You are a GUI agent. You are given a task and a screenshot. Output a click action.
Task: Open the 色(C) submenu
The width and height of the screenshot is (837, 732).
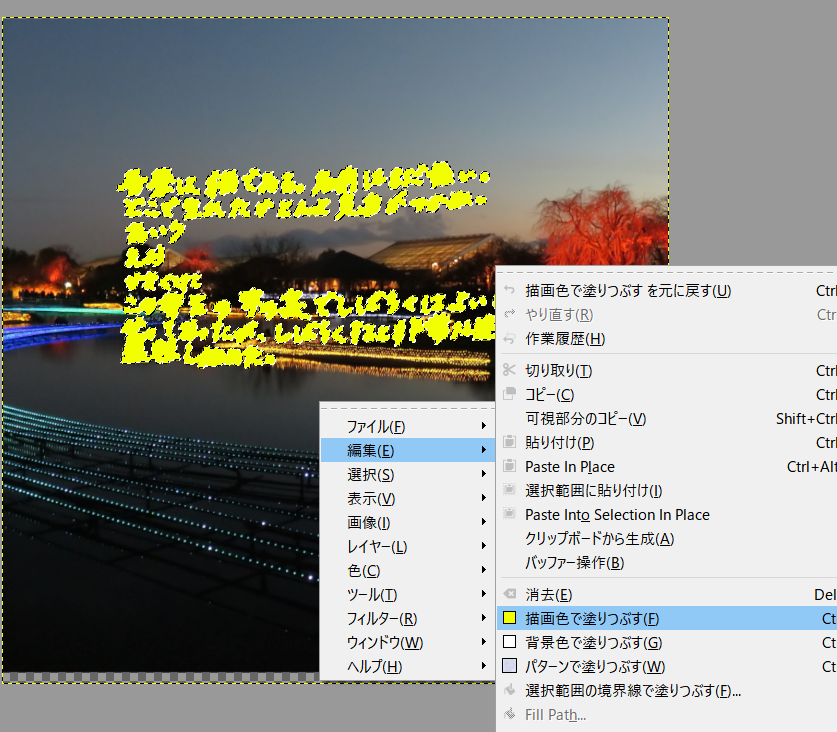pyautogui.click(x=408, y=570)
